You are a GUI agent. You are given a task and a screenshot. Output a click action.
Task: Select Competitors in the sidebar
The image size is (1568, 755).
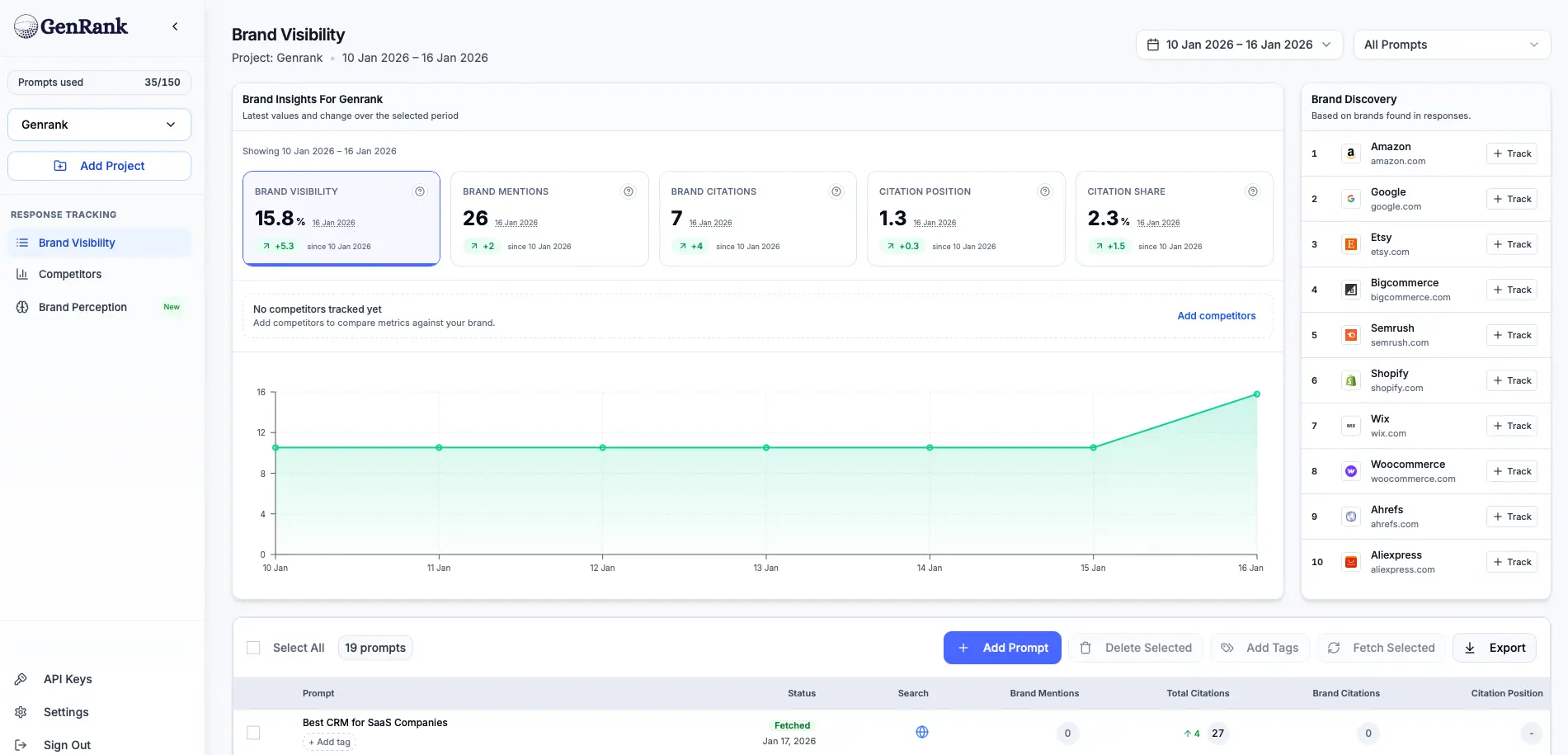[68, 273]
